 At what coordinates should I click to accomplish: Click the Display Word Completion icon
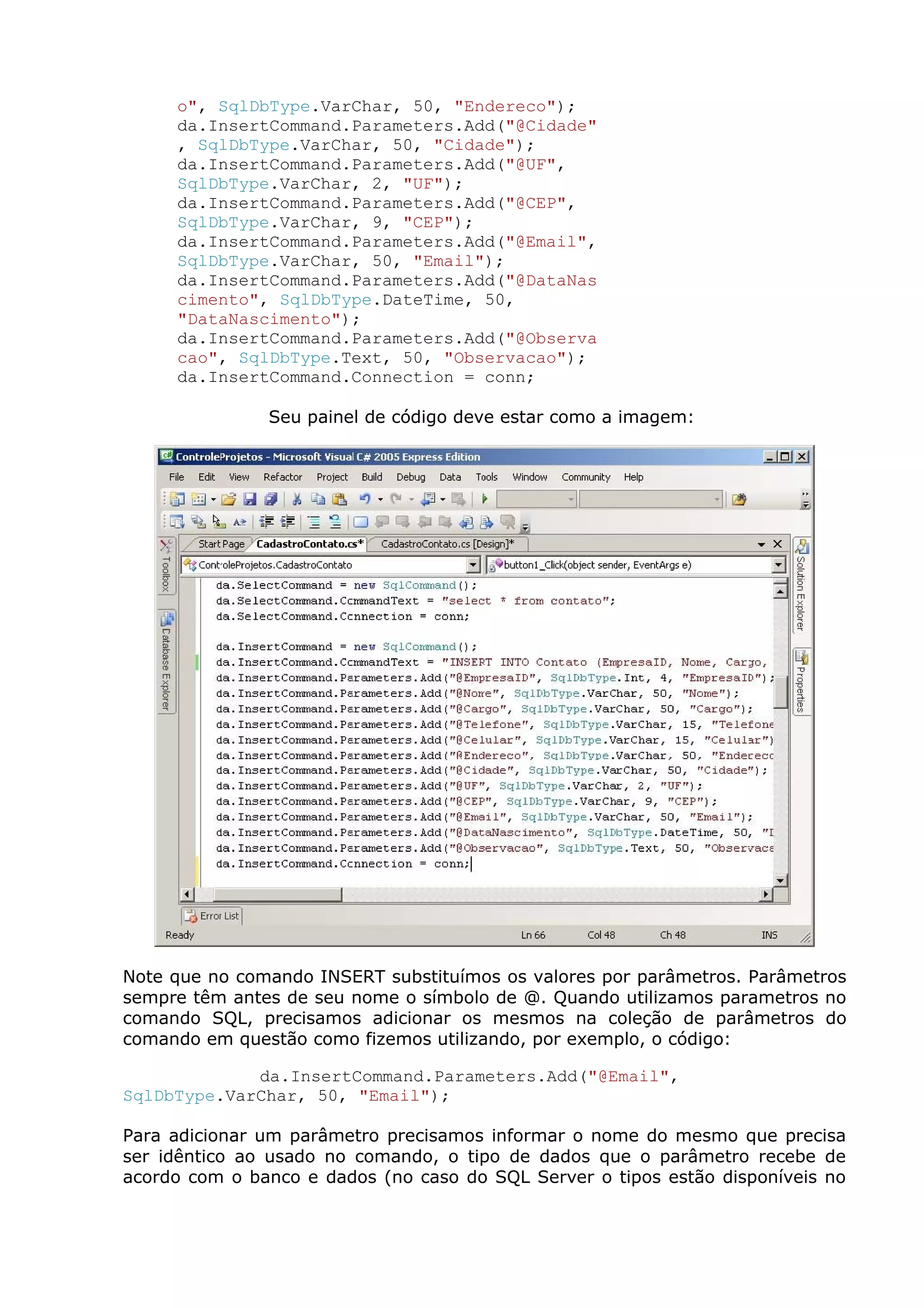[x=240, y=522]
